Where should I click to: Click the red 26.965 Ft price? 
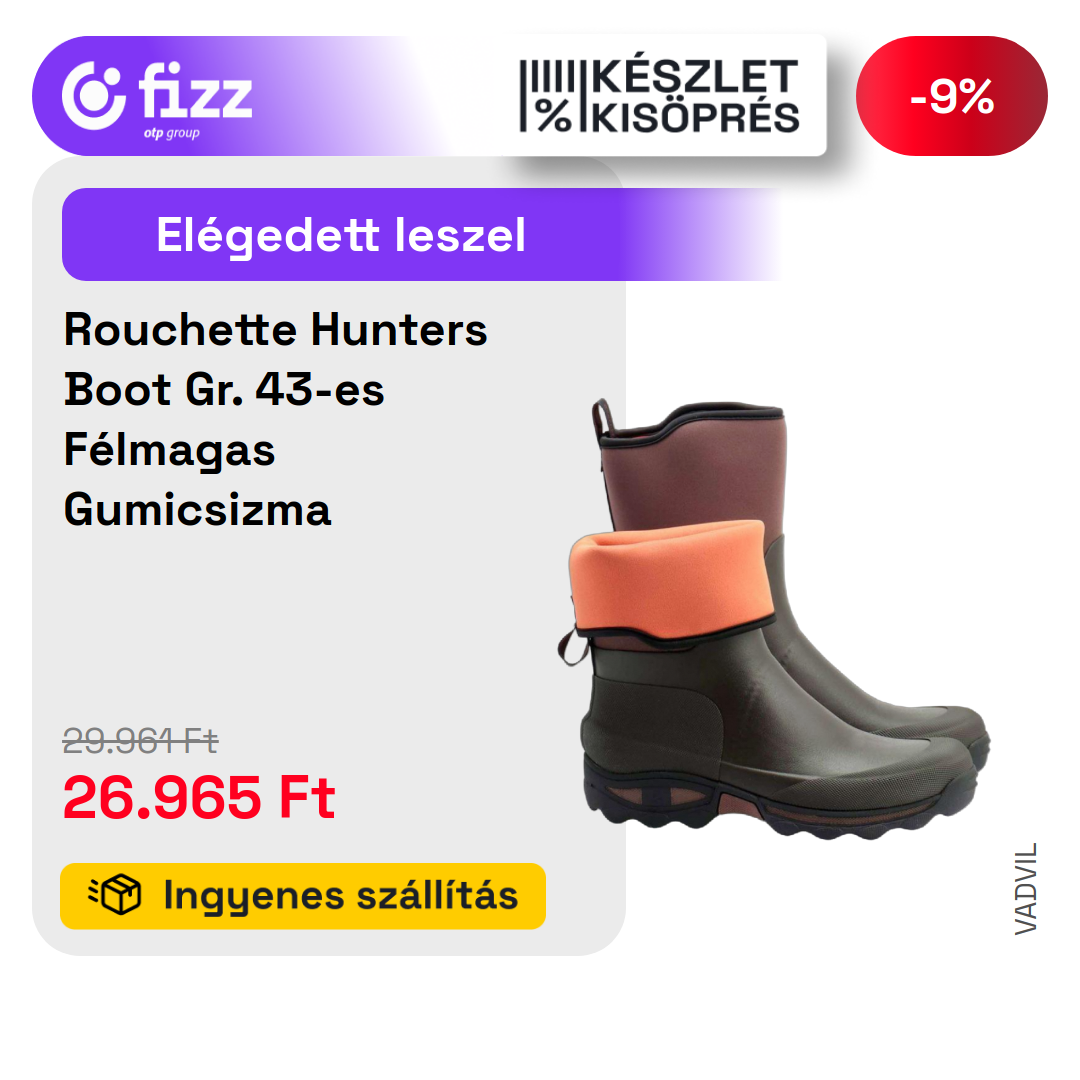198,798
